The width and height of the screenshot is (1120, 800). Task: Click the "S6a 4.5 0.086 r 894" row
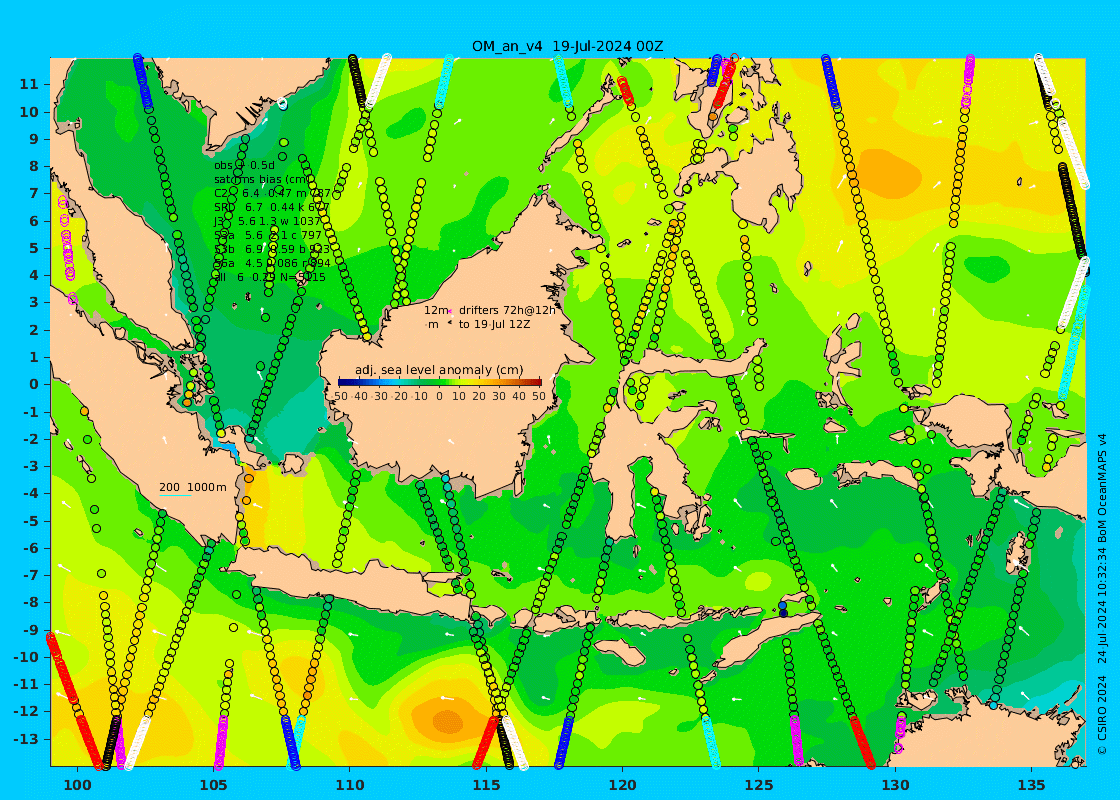272,263
